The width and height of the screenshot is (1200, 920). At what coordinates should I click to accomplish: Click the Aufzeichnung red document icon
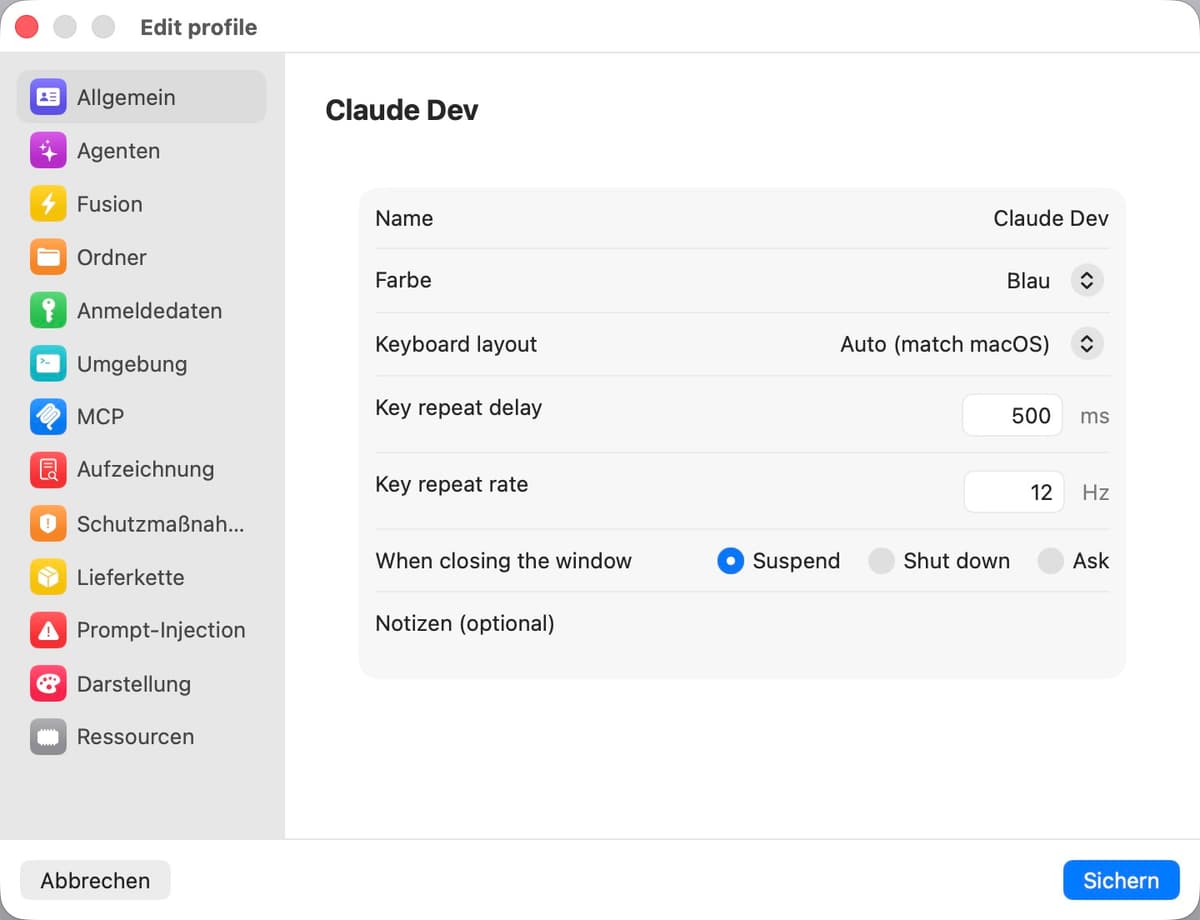(x=48, y=470)
